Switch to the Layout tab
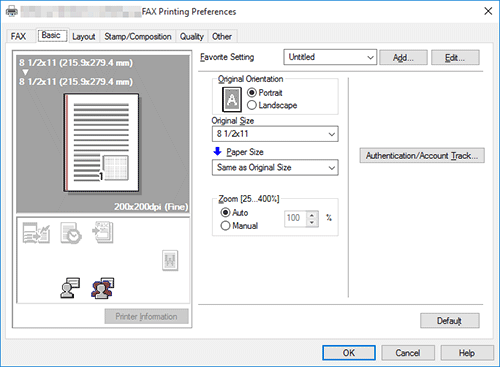Viewport: 500px width, 367px height. tap(84, 36)
